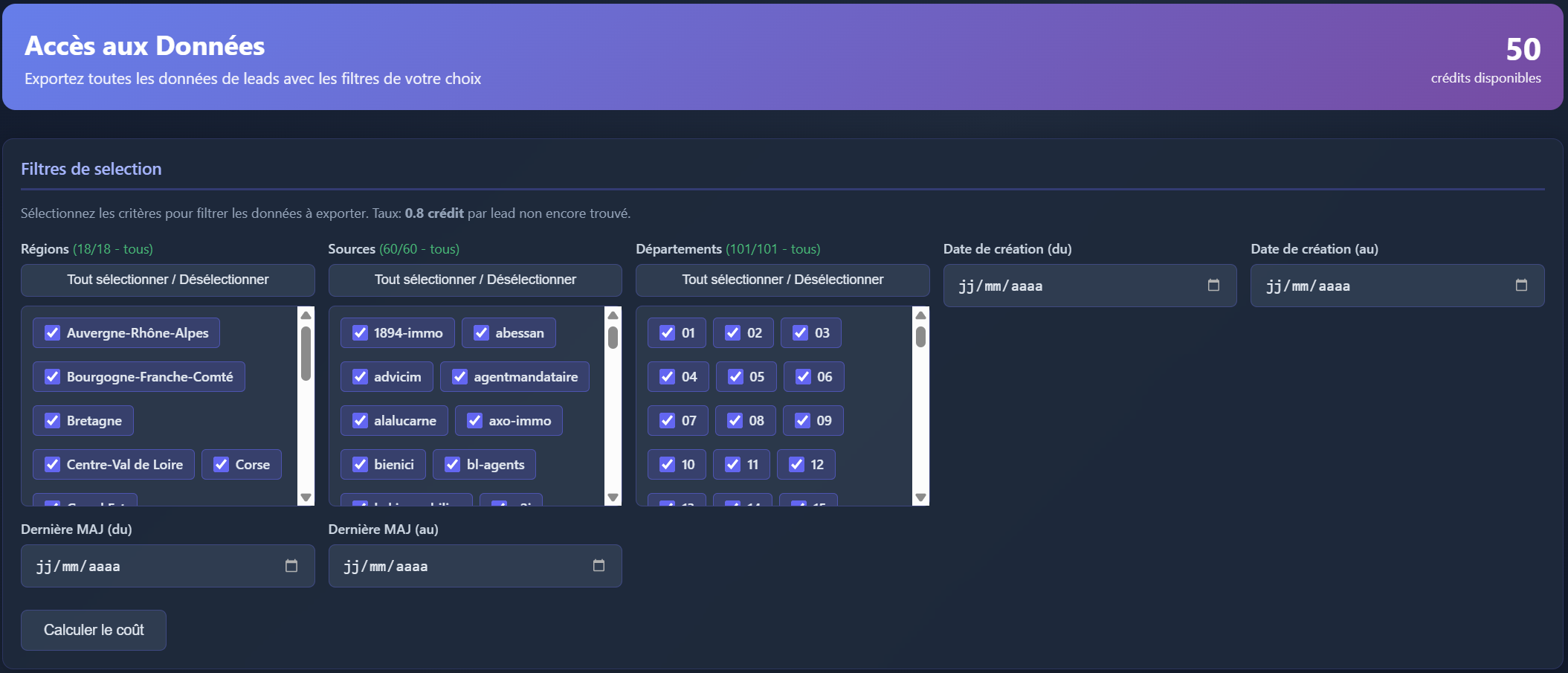
Task: Uncheck the Corse region
Action: point(221,464)
